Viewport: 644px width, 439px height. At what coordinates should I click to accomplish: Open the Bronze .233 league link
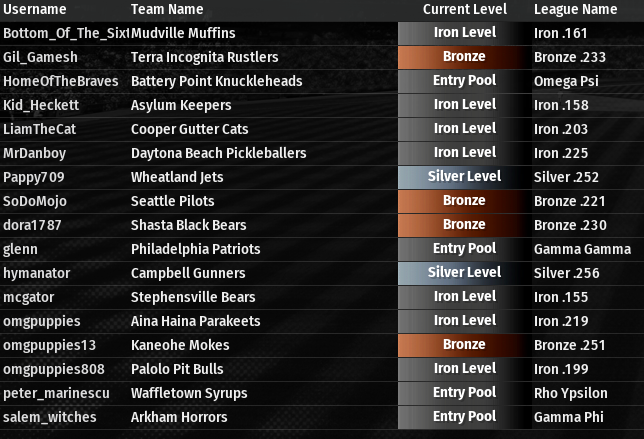pos(570,57)
